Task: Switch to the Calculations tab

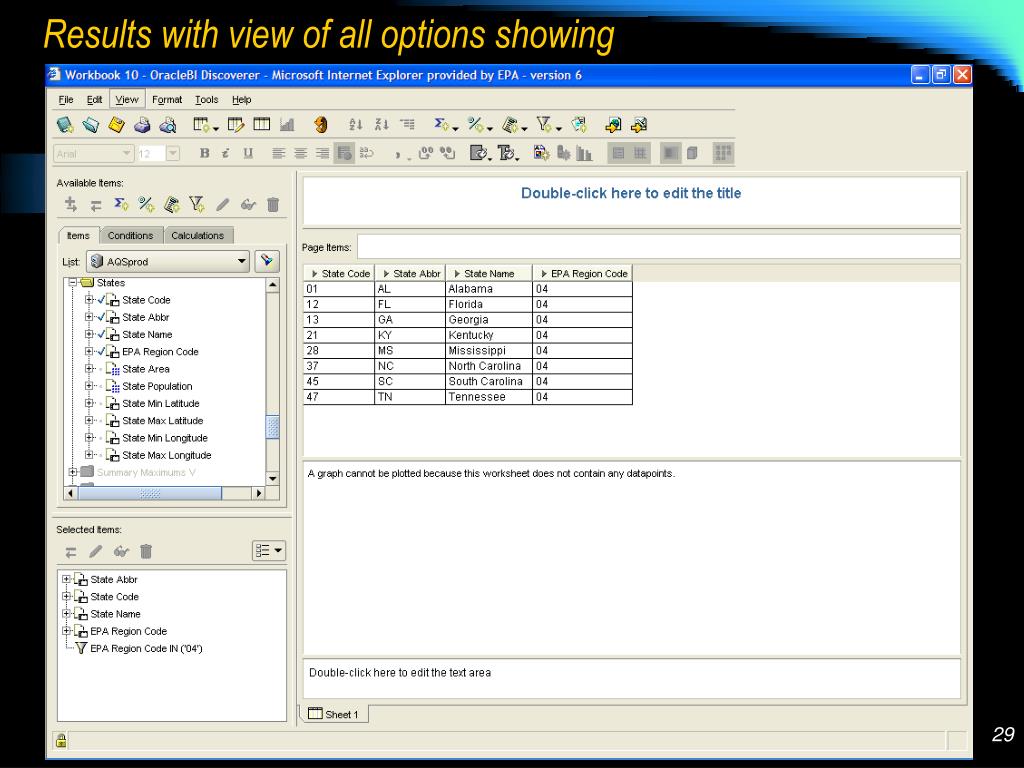Action: (197, 235)
